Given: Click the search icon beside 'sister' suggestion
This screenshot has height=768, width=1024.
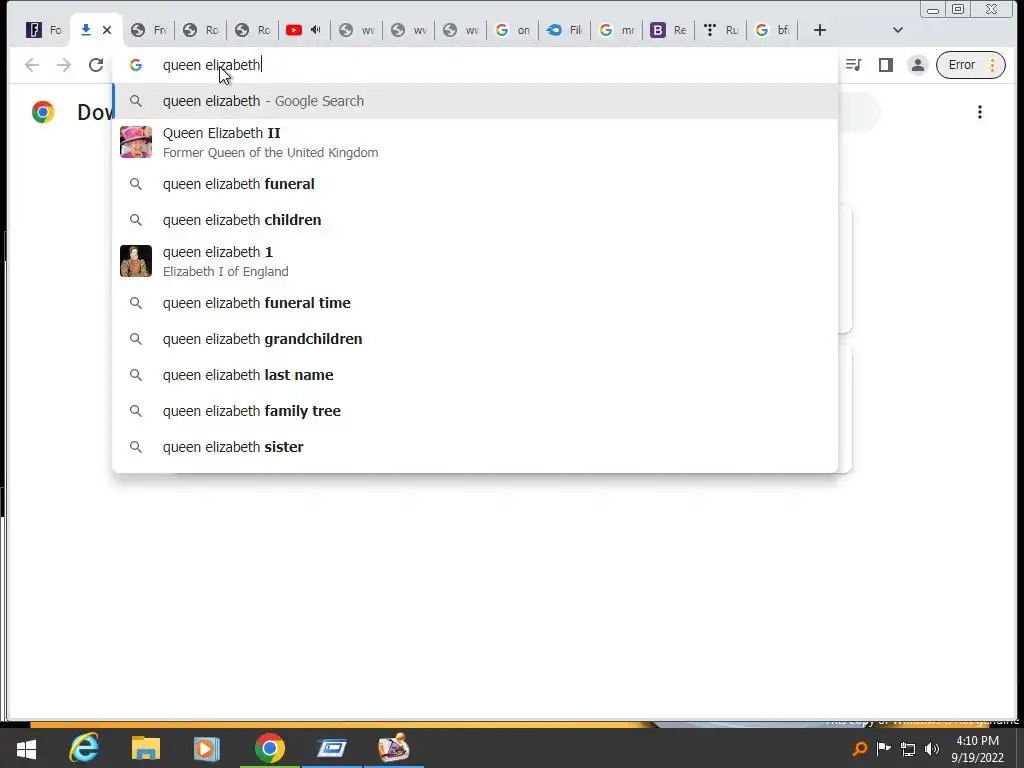Looking at the screenshot, I should pos(136,447).
